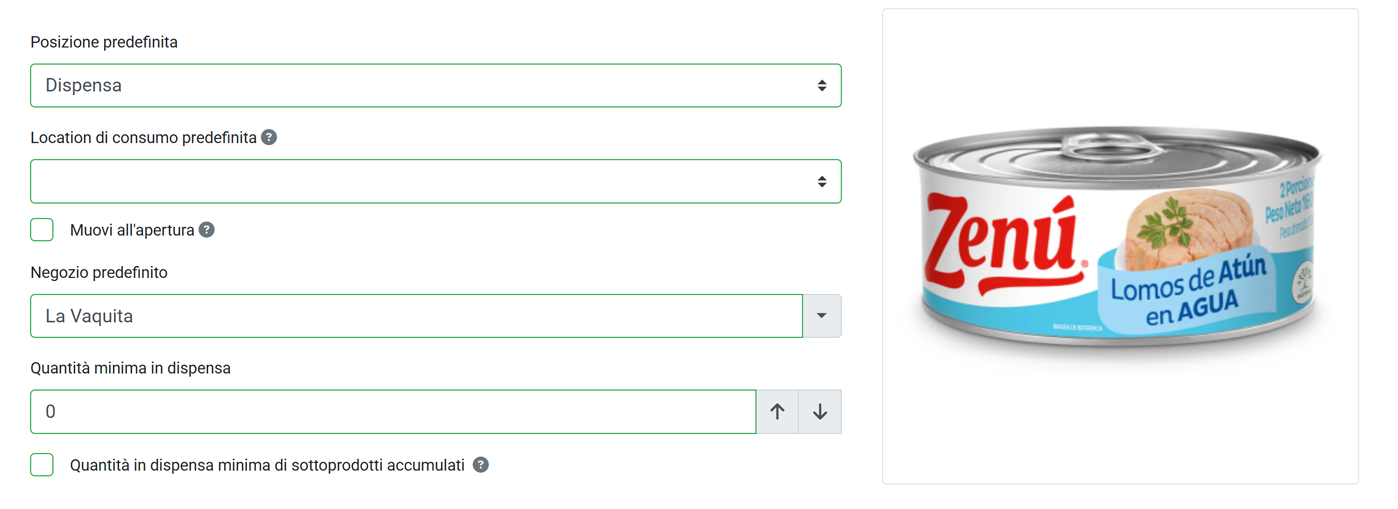Click the up-down arrows icon on empty consumption select
Image resolution: width=1398 pixels, height=509 pixels.
pos(822,182)
